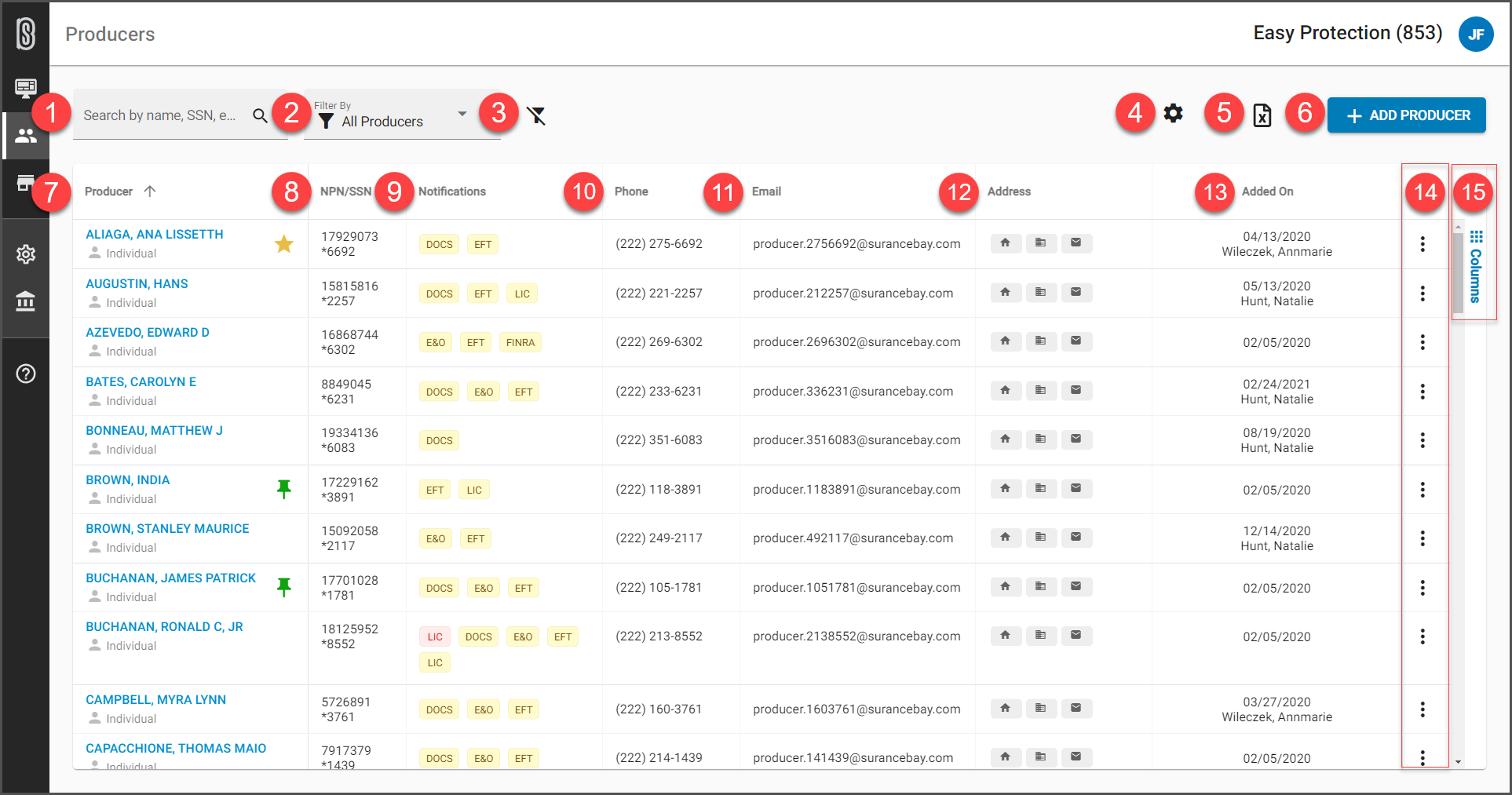This screenshot has width=1512, height=795.
Task: Click DOCS badge for BONNEAU, MATTHEW J
Action: point(439,440)
